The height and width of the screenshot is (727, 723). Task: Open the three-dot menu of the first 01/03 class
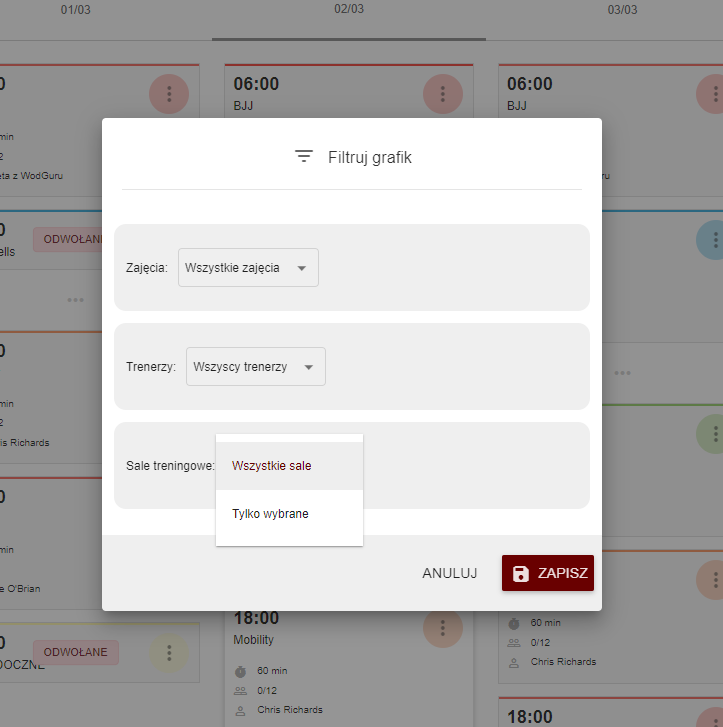(x=169, y=94)
